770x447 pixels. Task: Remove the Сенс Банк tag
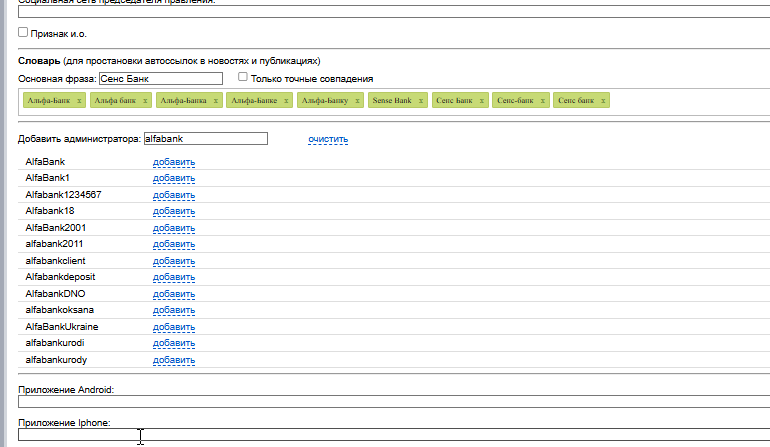pos(482,101)
